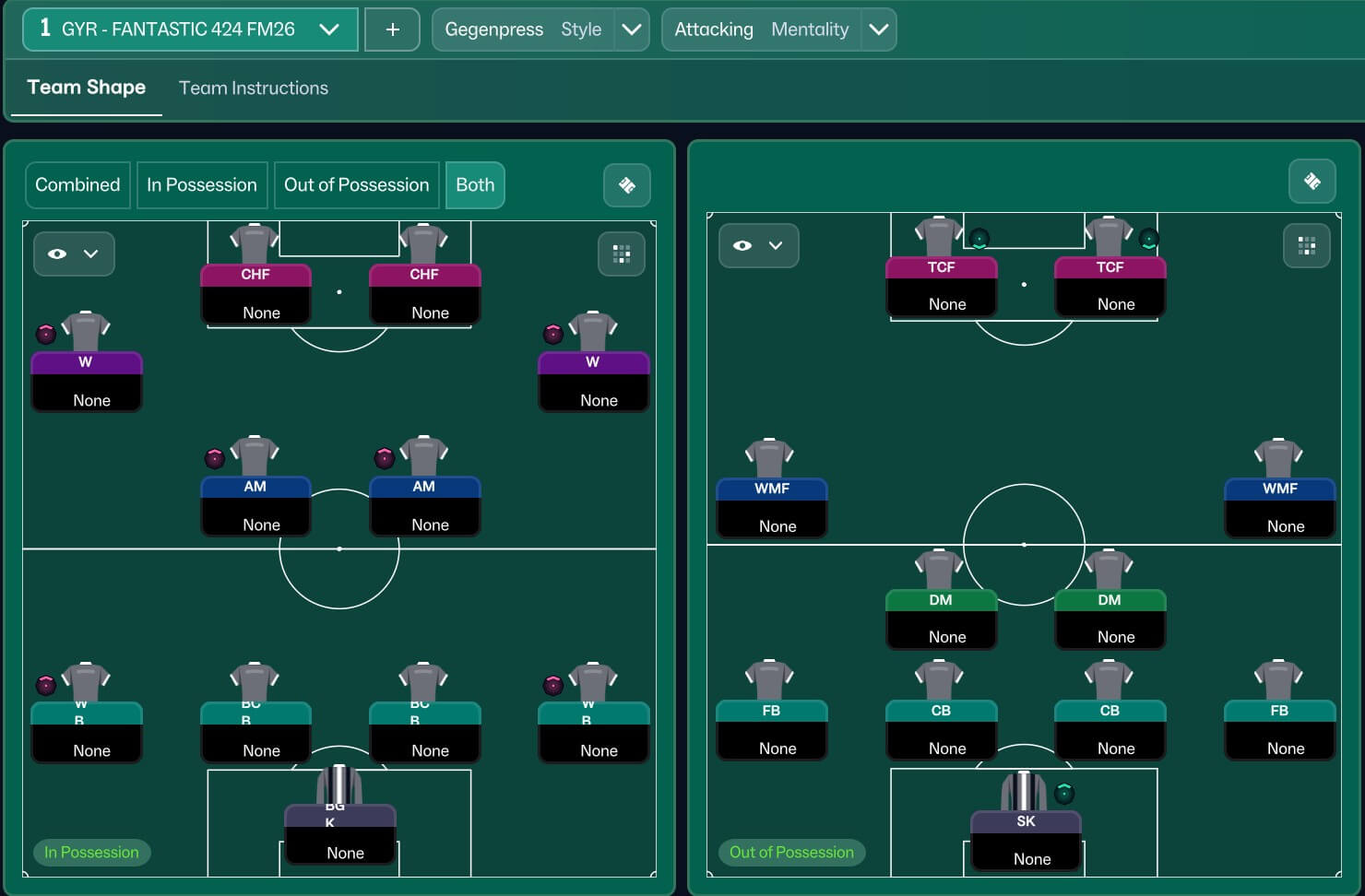Open grid icon on In Possession pitch

pyautogui.click(x=622, y=253)
